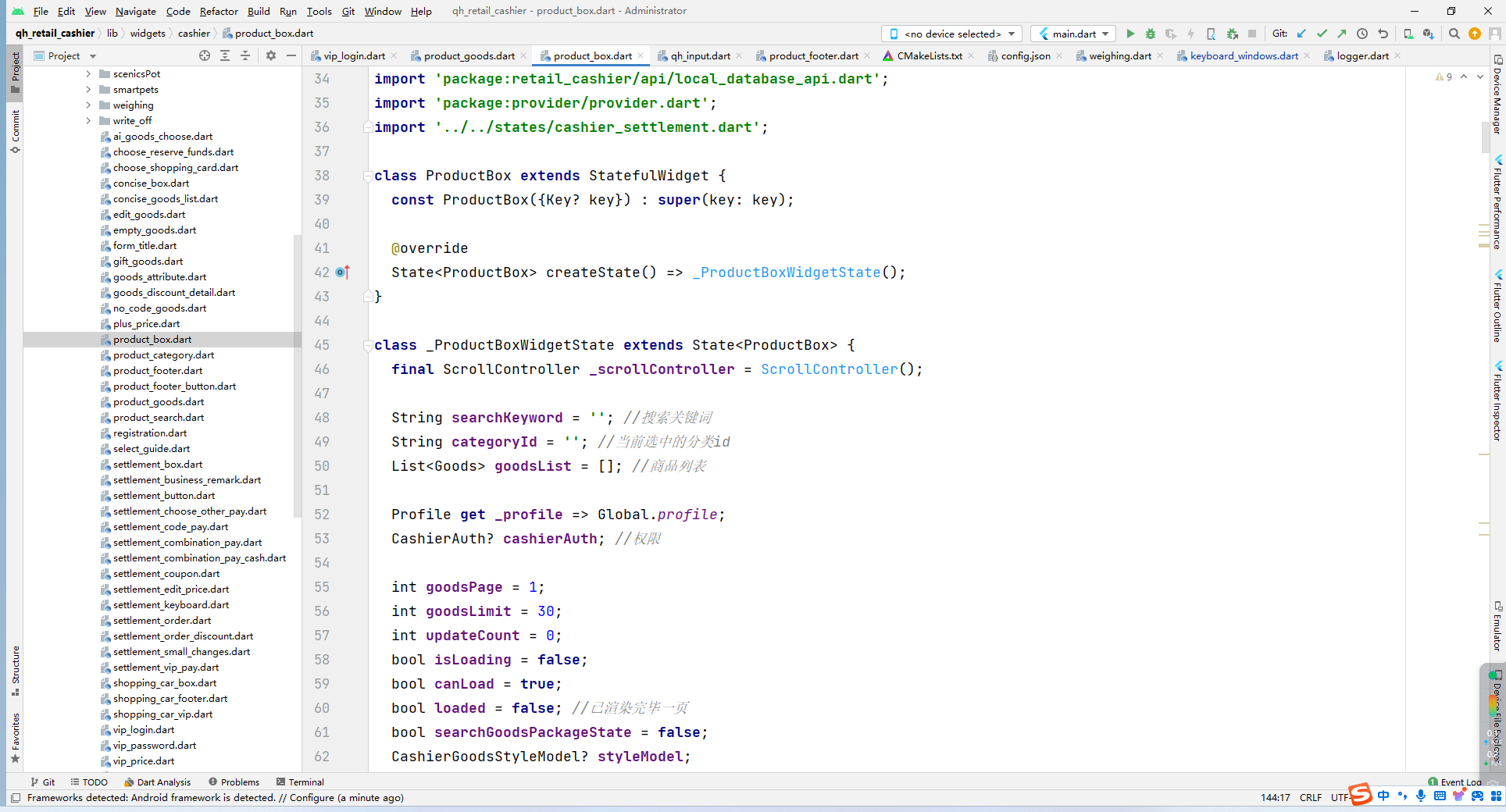The image size is (1506, 812).
Task: Open Search Everywhere magnifier
Action: coord(1454,34)
